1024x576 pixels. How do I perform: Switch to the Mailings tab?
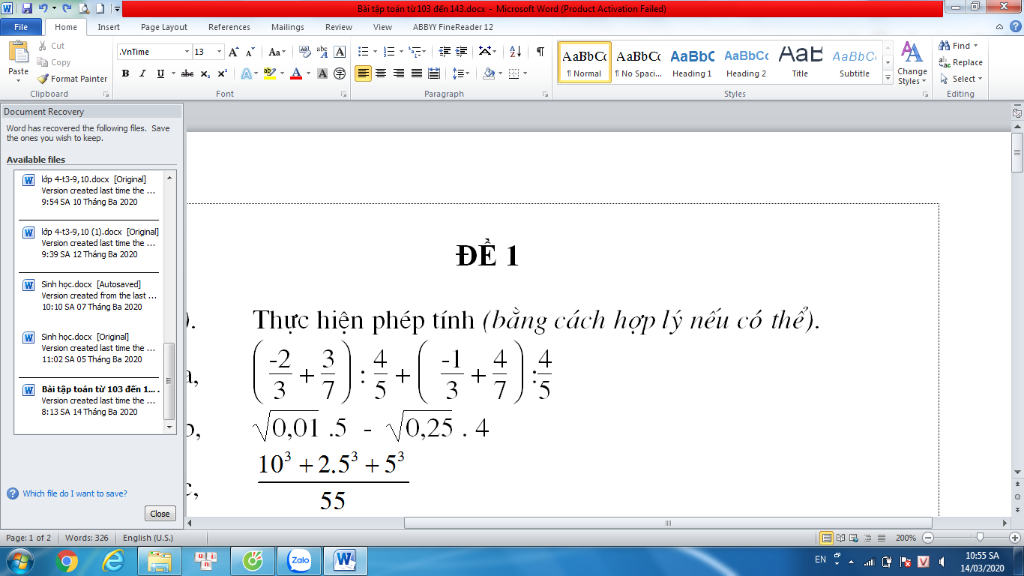pyautogui.click(x=287, y=27)
